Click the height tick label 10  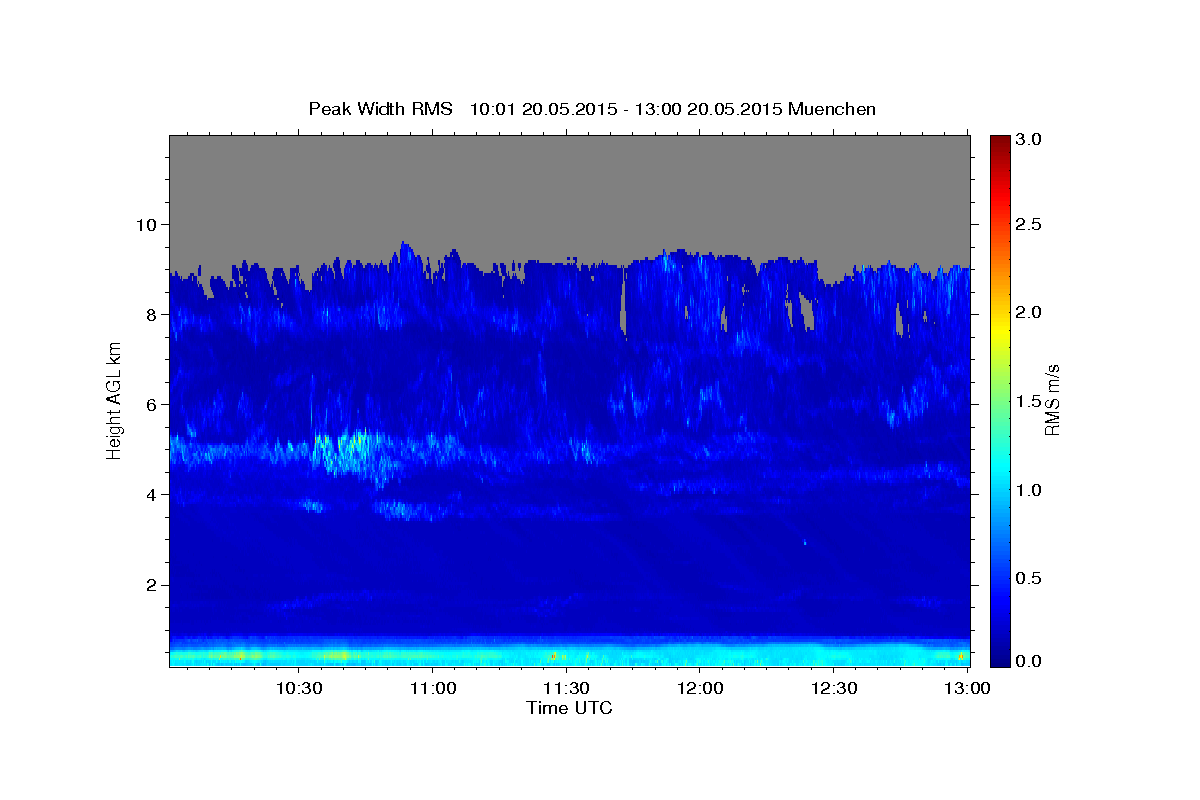click(x=149, y=224)
